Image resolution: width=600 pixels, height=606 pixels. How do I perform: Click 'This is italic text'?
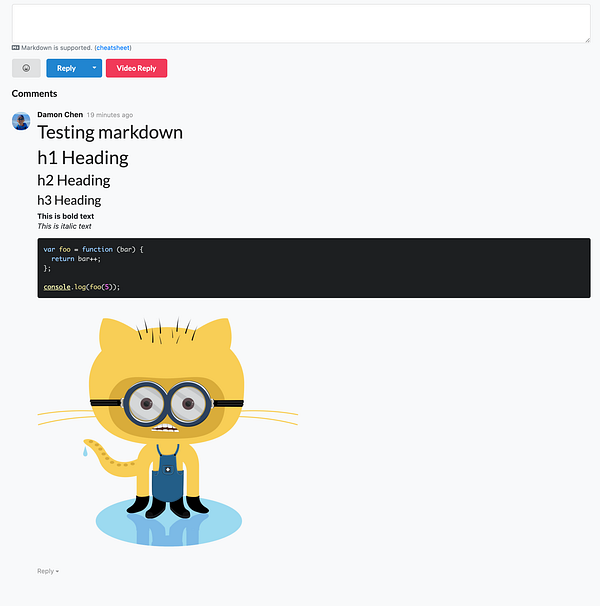click(64, 226)
